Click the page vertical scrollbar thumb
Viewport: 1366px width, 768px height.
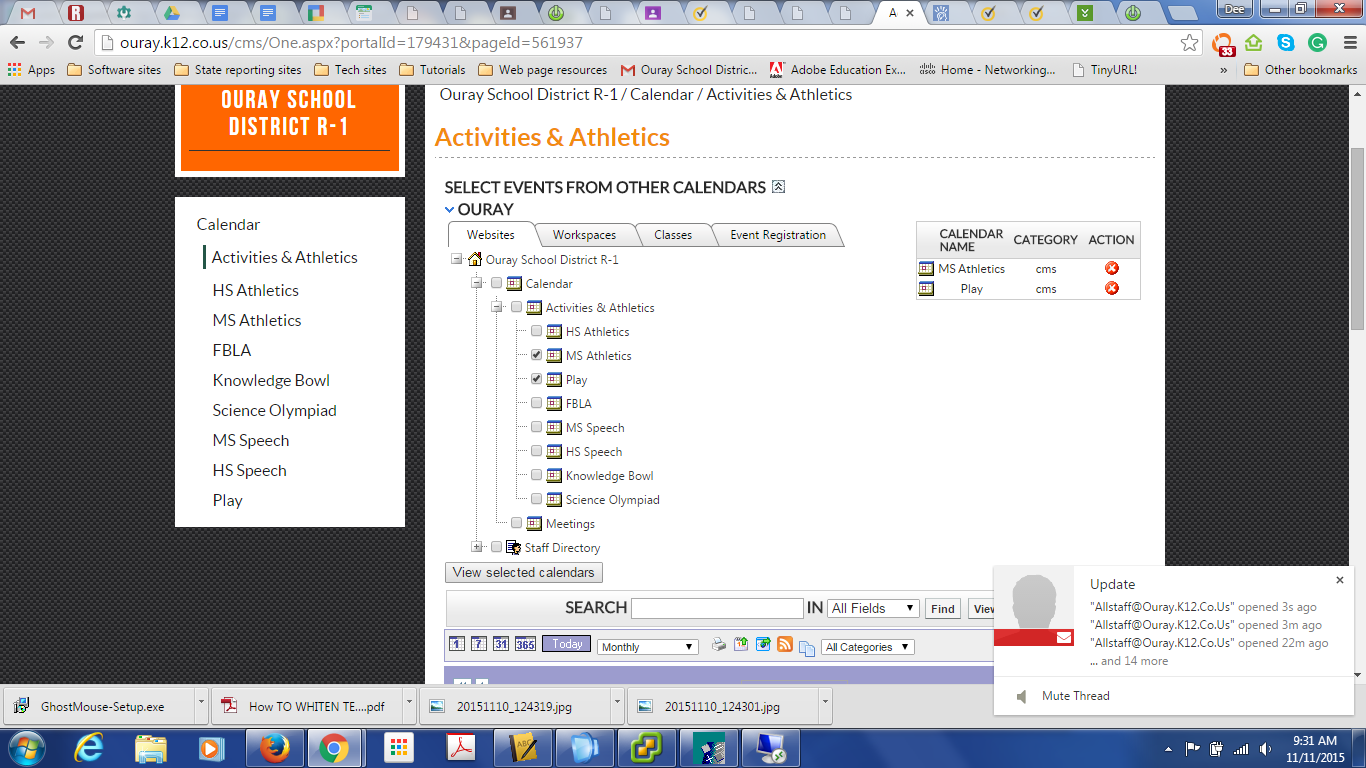pos(1357,238)
